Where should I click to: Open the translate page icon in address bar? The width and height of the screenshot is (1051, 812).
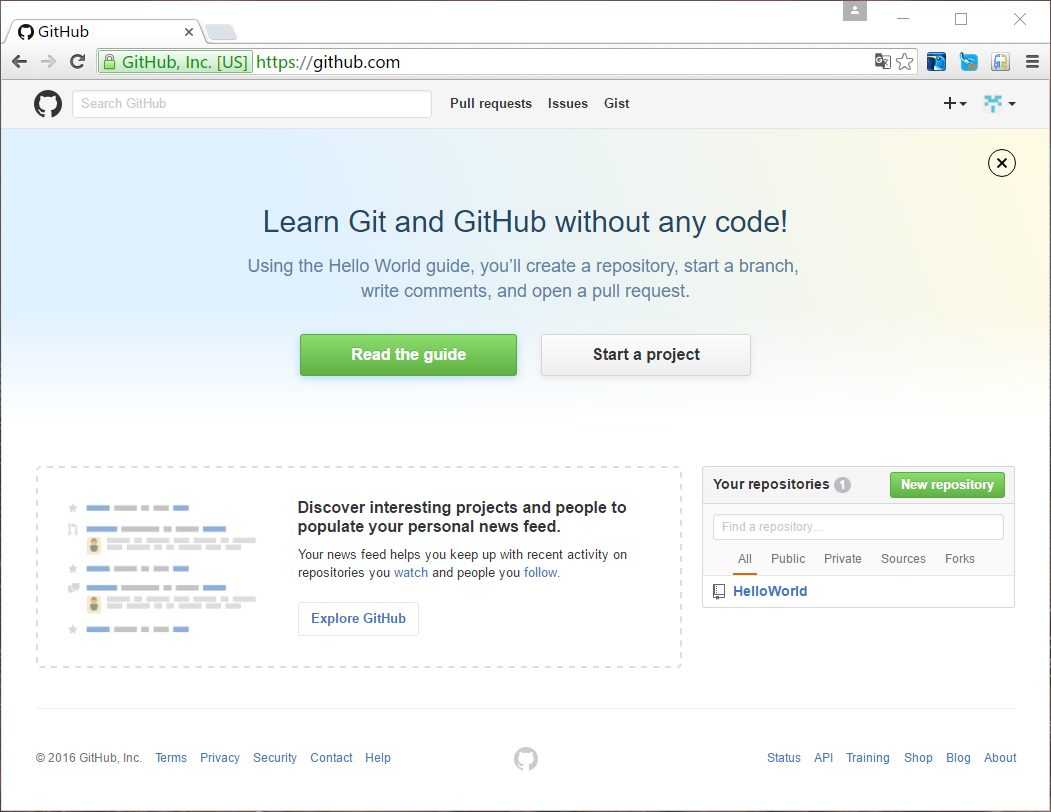(x=882, y=62)
